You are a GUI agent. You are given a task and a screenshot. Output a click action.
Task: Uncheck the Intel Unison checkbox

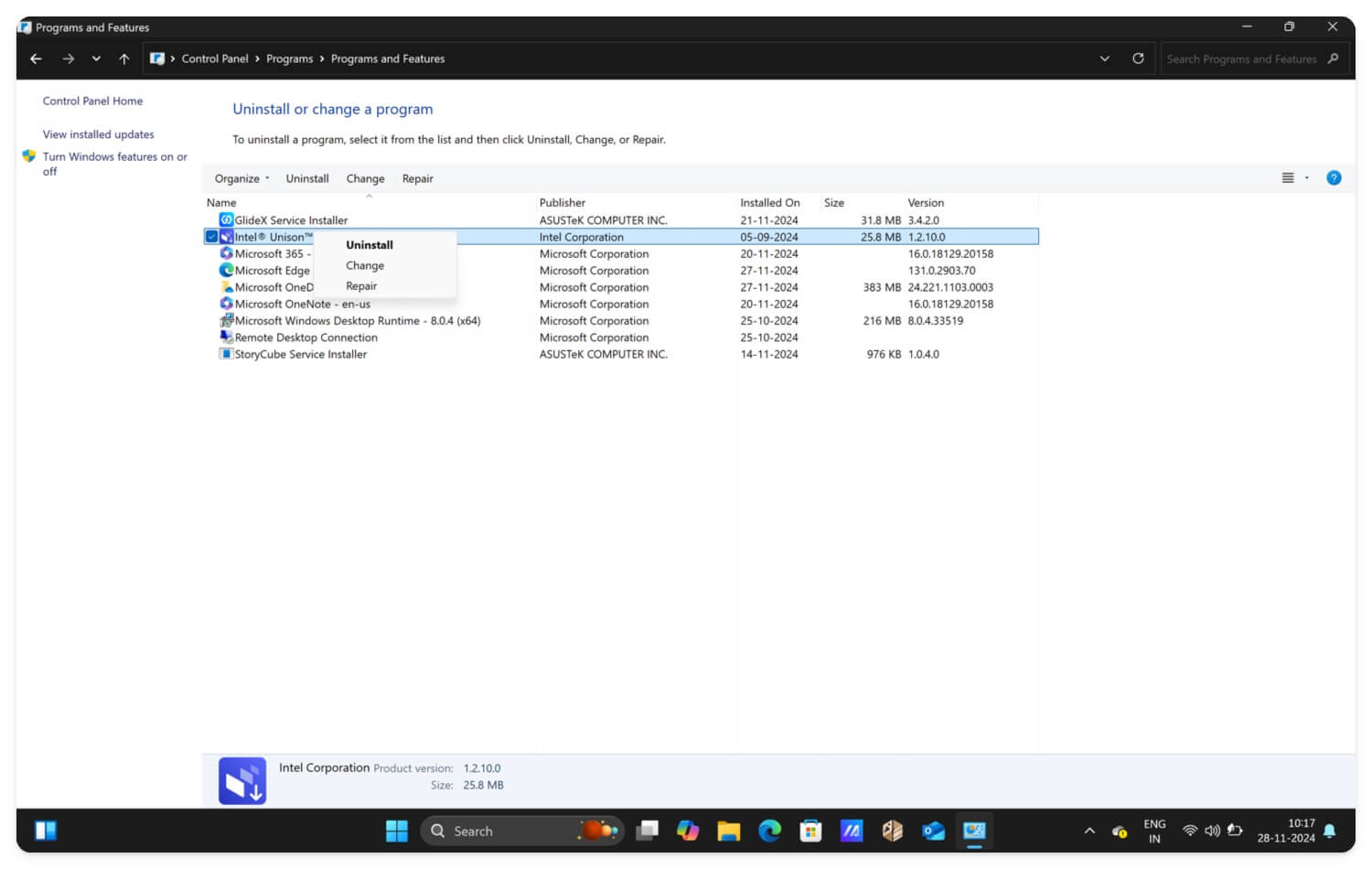[211, 236]
